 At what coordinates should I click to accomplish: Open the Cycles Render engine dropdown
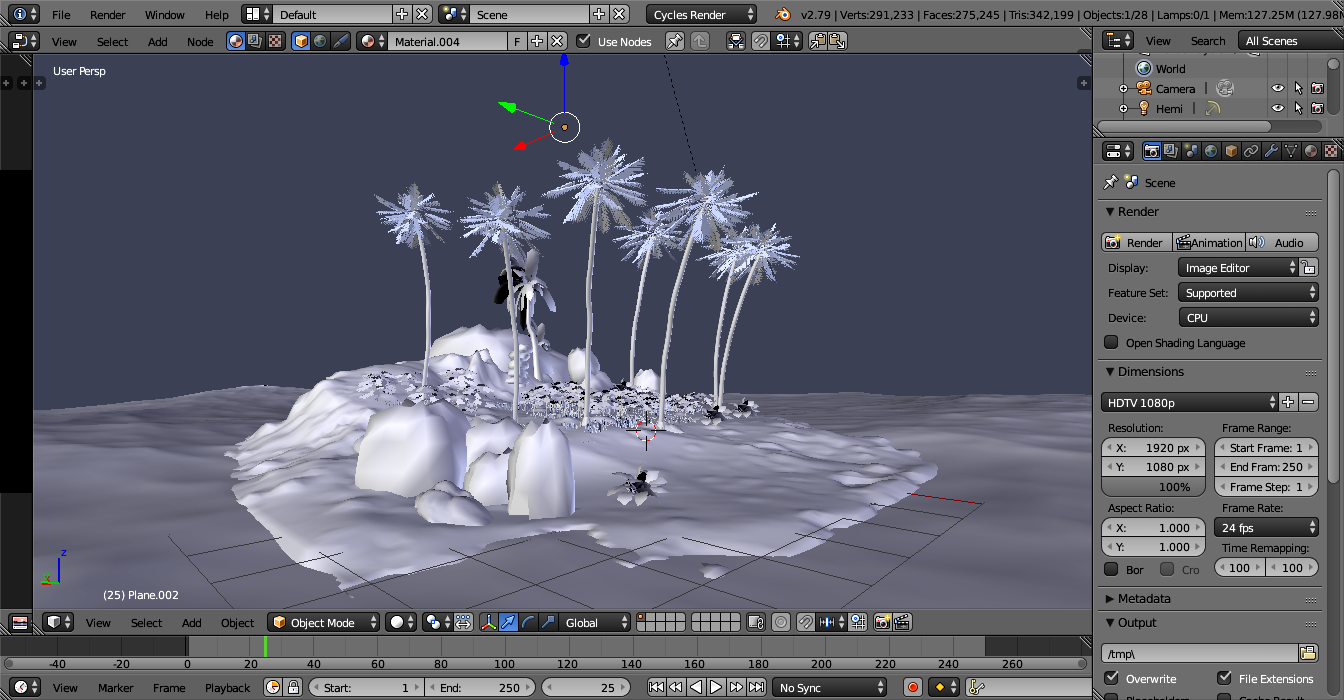[x=703, y=15]
